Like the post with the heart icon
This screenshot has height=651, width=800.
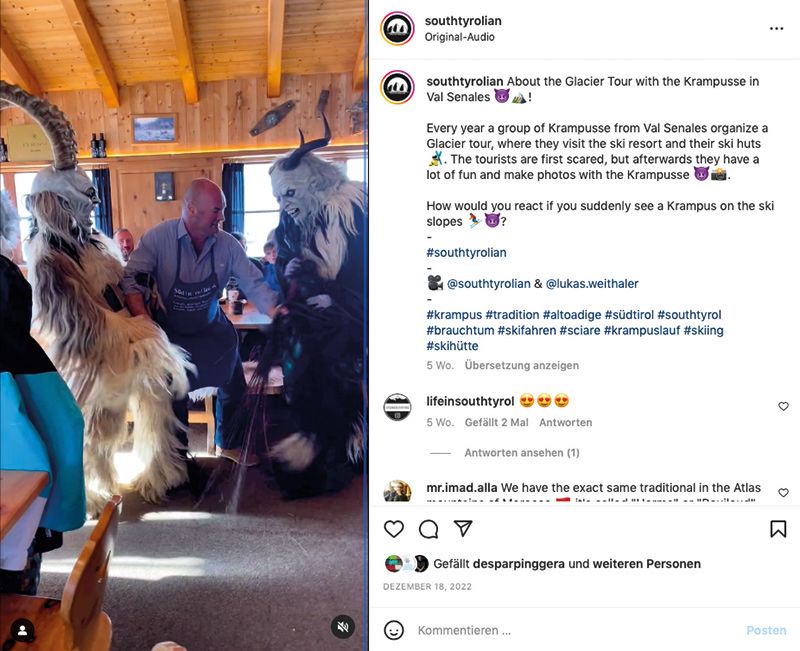point(393,529)
